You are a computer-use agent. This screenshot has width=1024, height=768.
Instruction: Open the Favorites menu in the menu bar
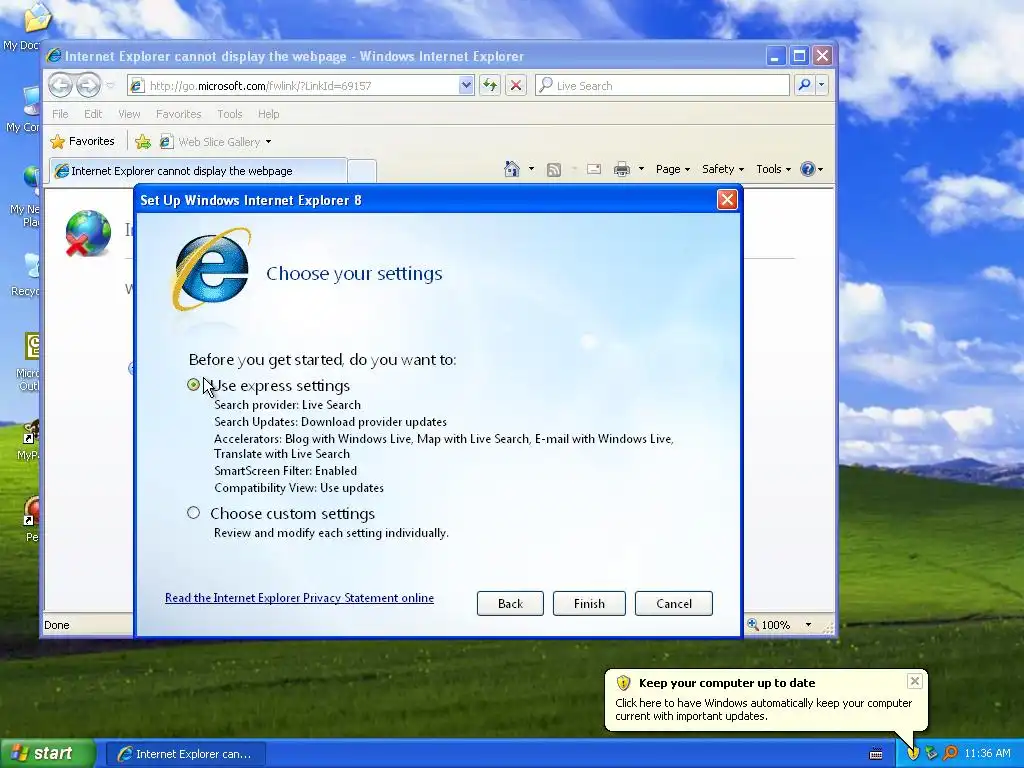[x=178, y=114]
